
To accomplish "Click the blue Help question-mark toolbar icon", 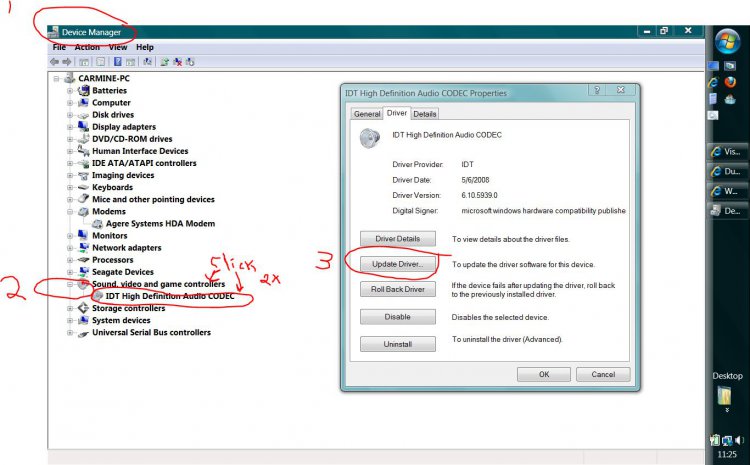I will tap(117, 62).
